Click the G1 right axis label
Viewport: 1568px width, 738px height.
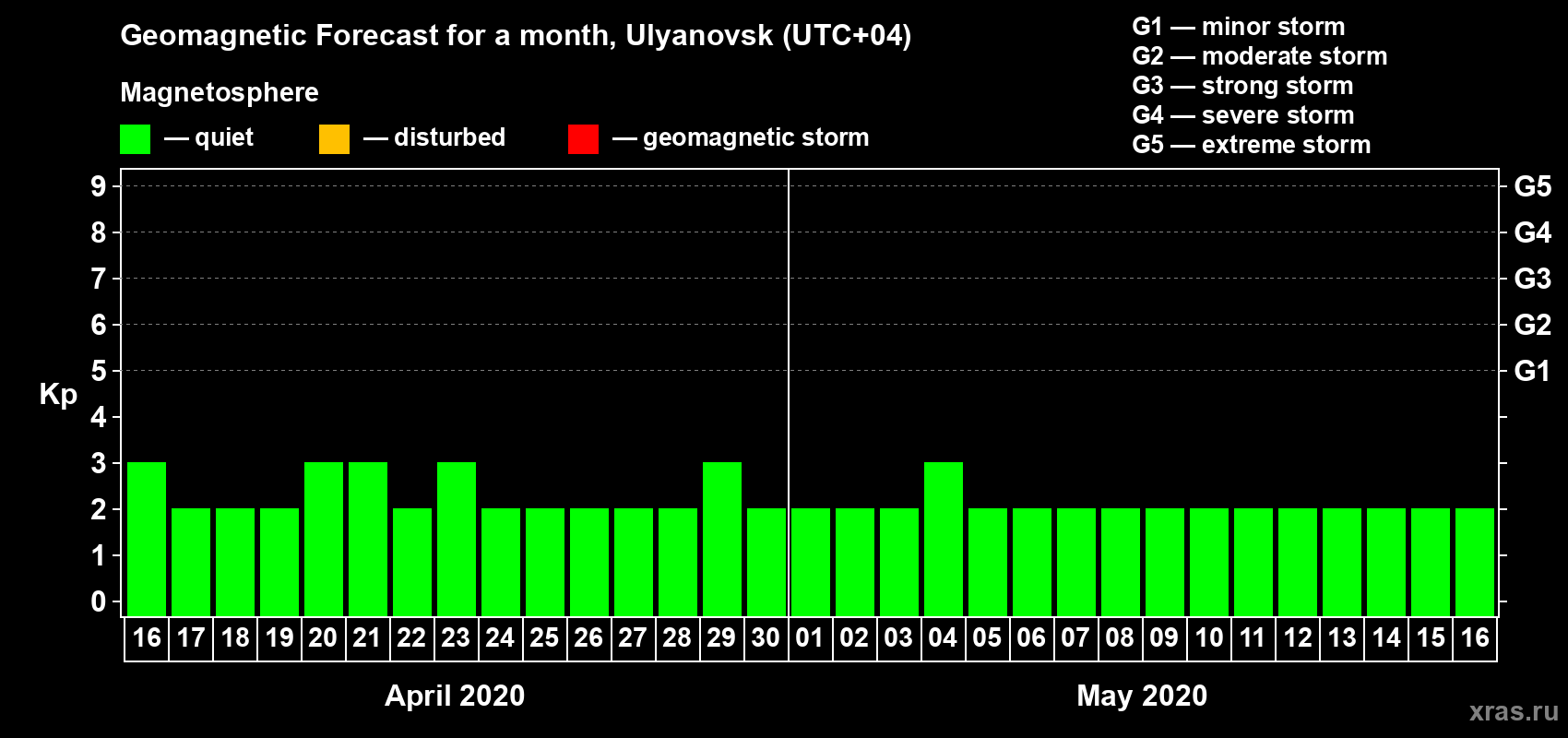pyautogui.click(x=1533, y=371)
